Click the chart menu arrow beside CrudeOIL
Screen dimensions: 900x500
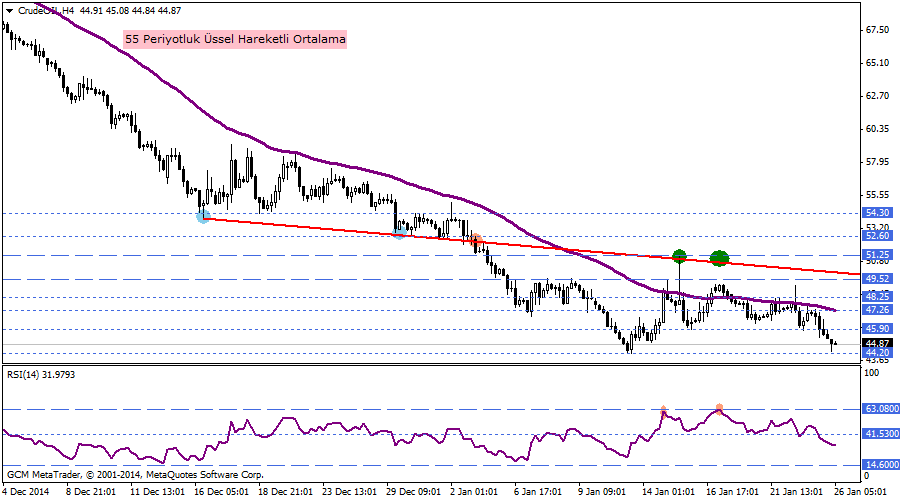pyautogui.click(x=7, y=11)
